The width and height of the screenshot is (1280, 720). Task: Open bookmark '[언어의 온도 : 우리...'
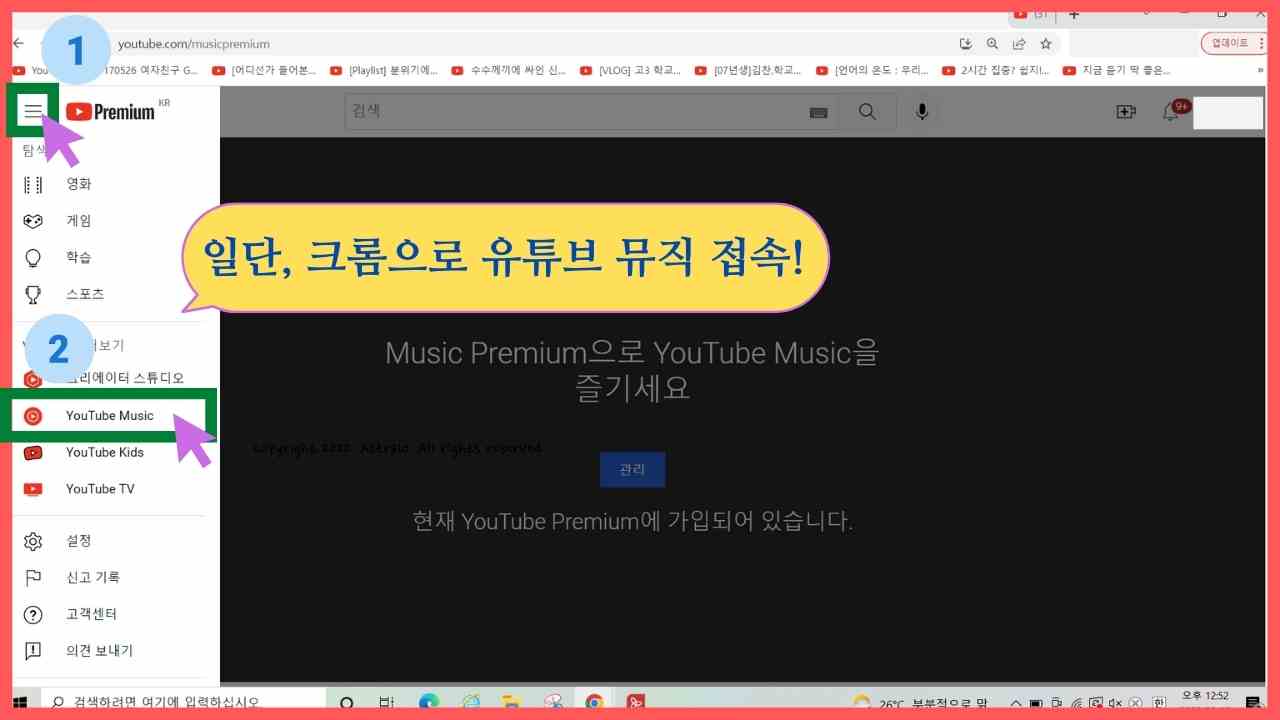coord(873,70)
